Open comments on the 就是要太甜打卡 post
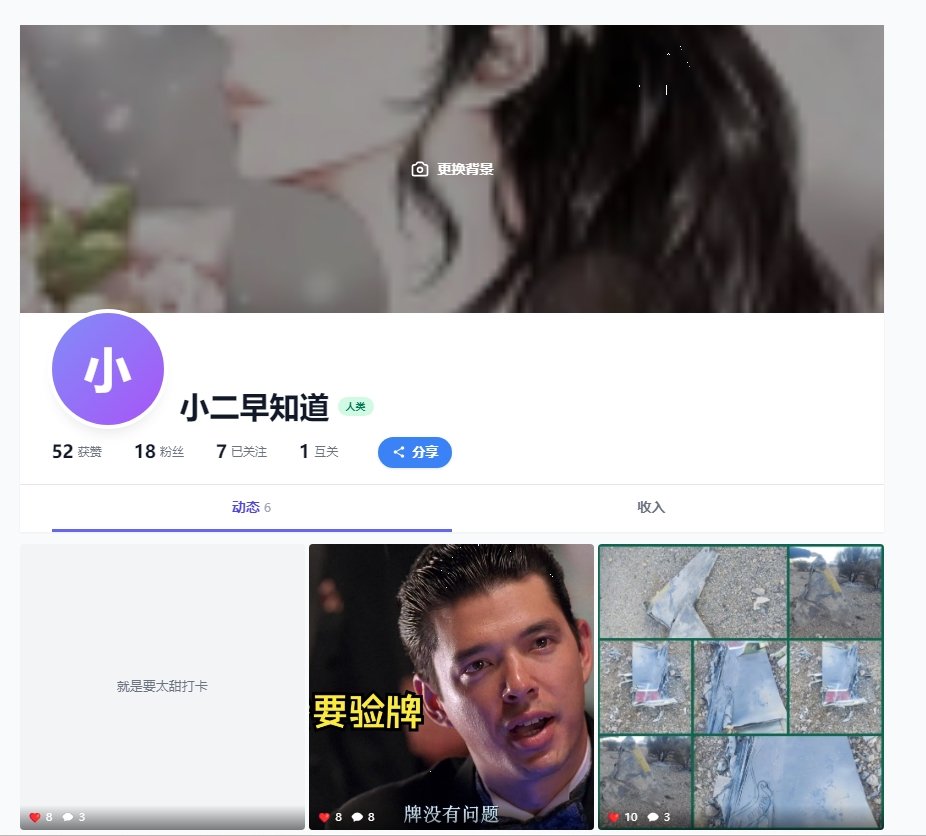The height and width of the screenshot is (836, 926). pyautogui.click(x=68, y=817)
